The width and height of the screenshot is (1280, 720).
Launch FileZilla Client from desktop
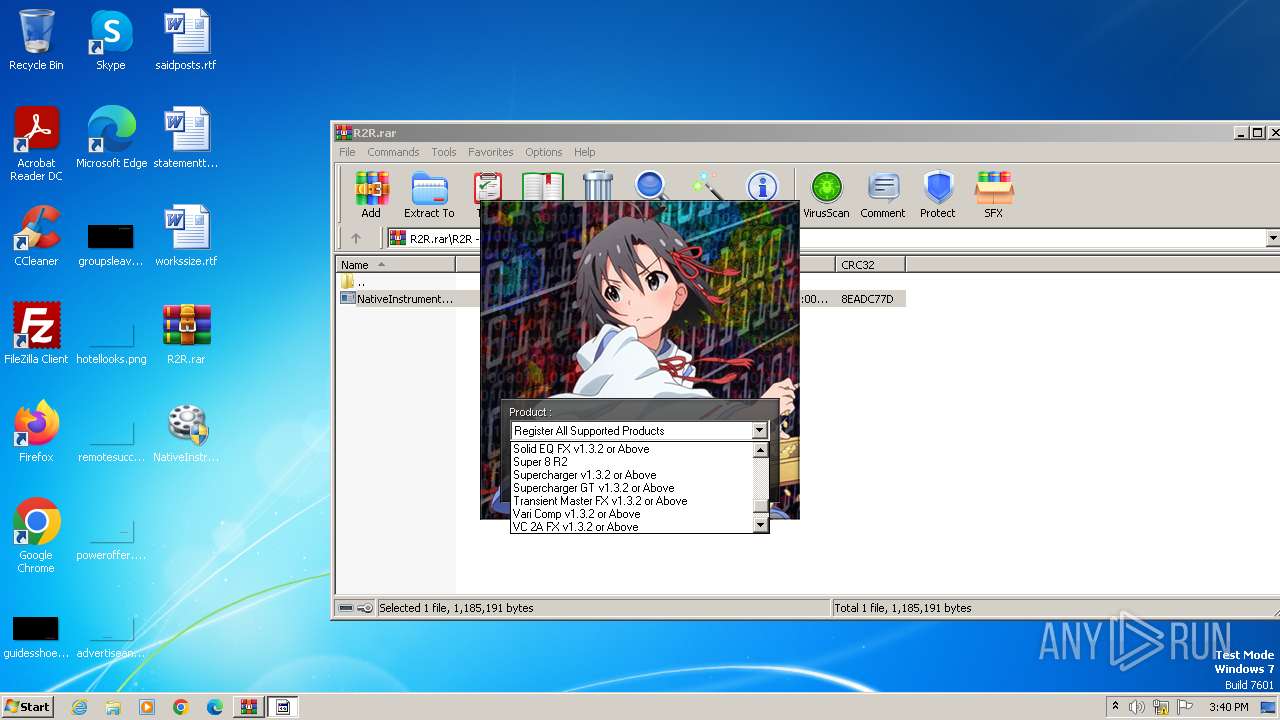coord(36,333)
